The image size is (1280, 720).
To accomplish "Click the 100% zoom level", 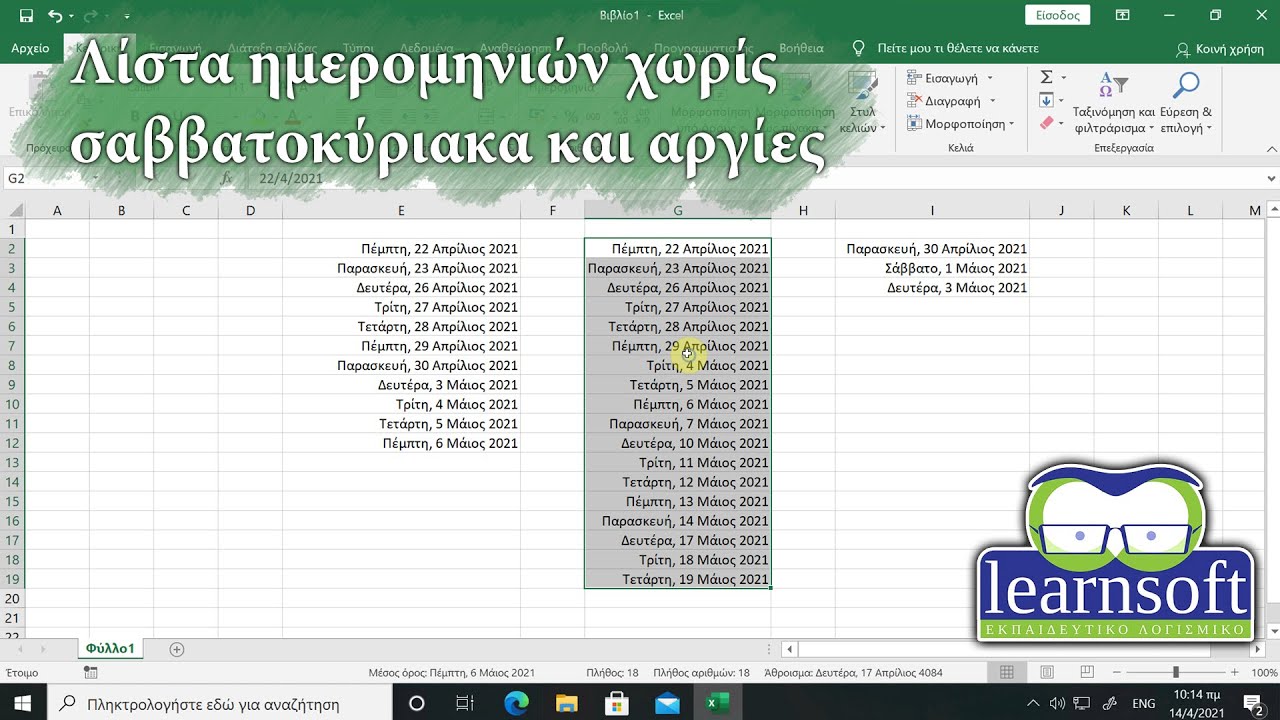I will 1263,673.
